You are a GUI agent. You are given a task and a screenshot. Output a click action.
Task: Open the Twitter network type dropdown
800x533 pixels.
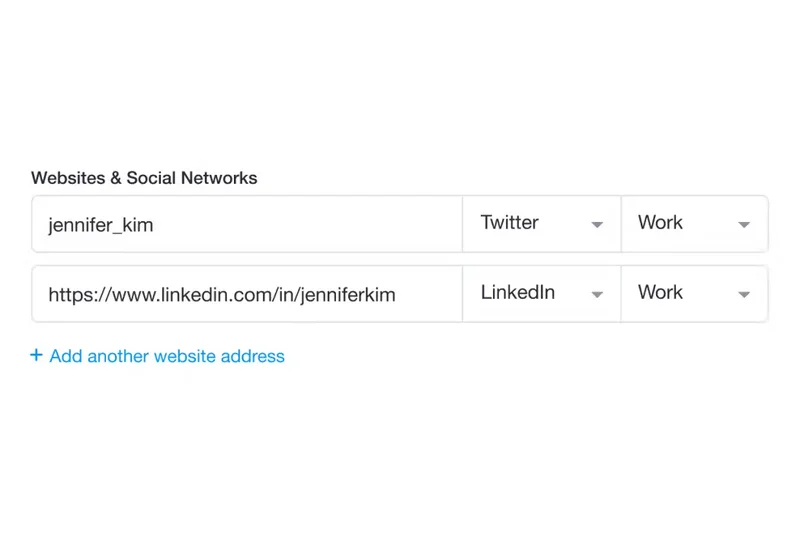click(541, 224)
